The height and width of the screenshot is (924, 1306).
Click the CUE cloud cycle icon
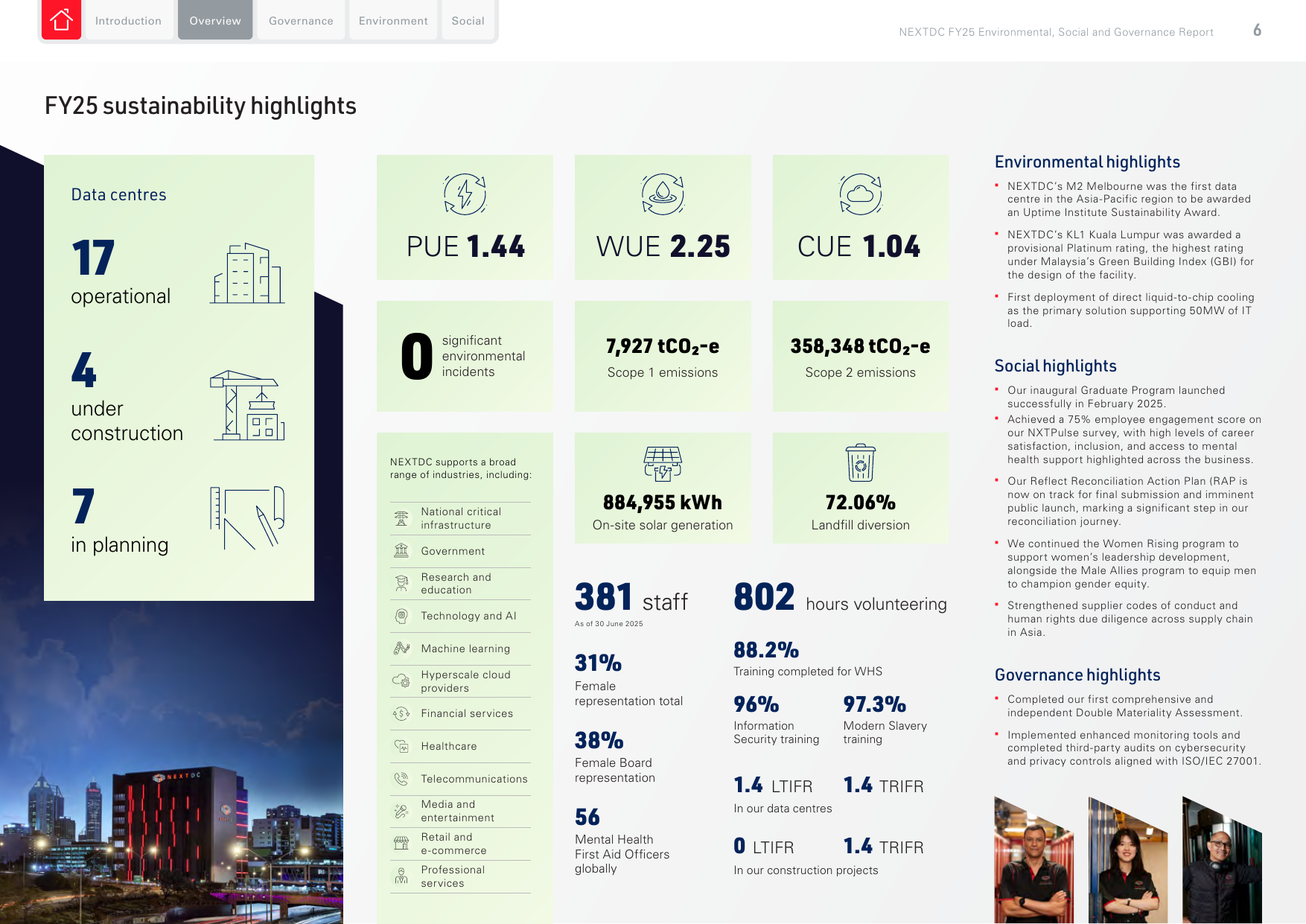861,194
